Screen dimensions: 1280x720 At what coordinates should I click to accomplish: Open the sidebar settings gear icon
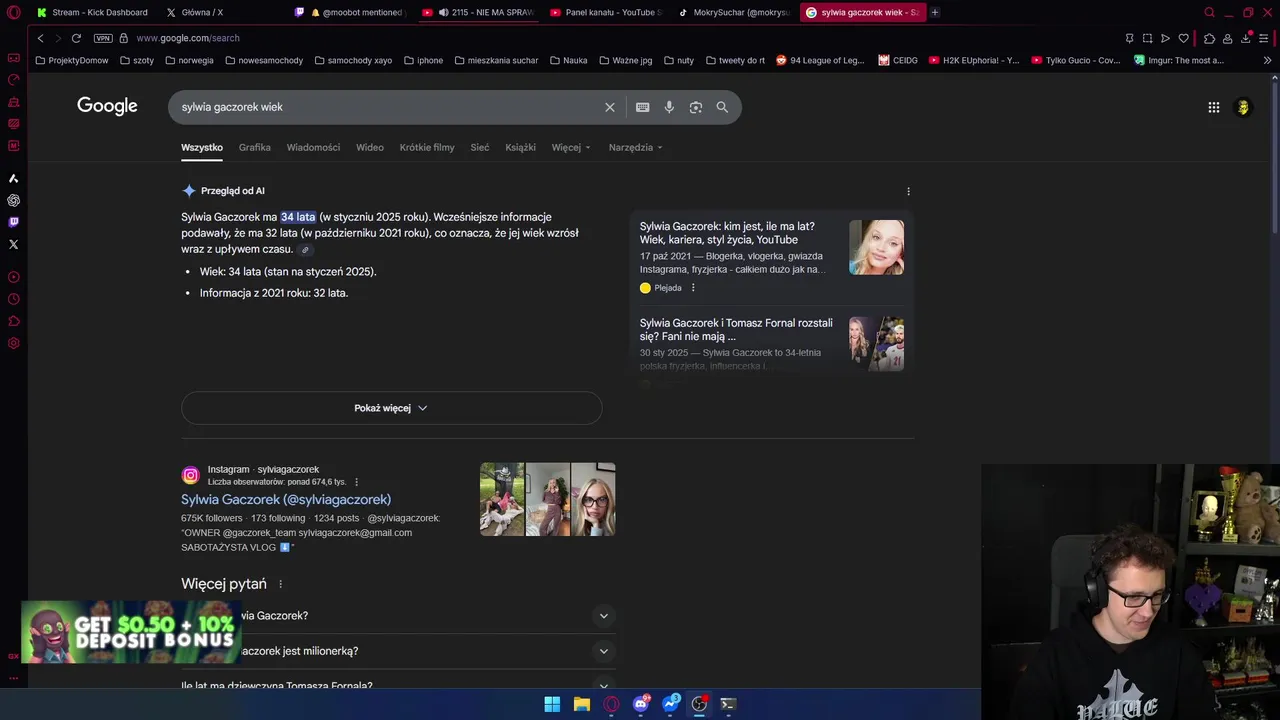pyautogui.click(x=13, y=343)
